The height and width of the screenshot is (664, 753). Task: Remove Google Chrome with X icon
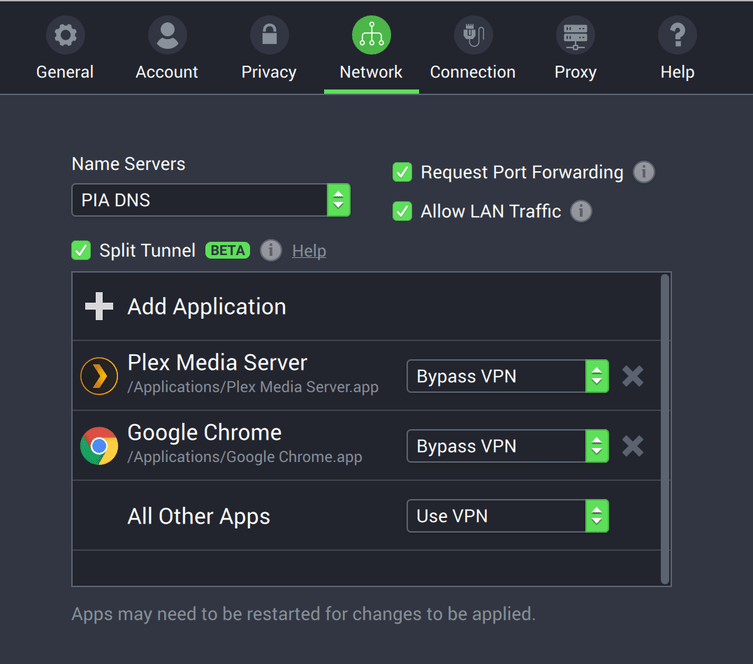tap(632, 446)
